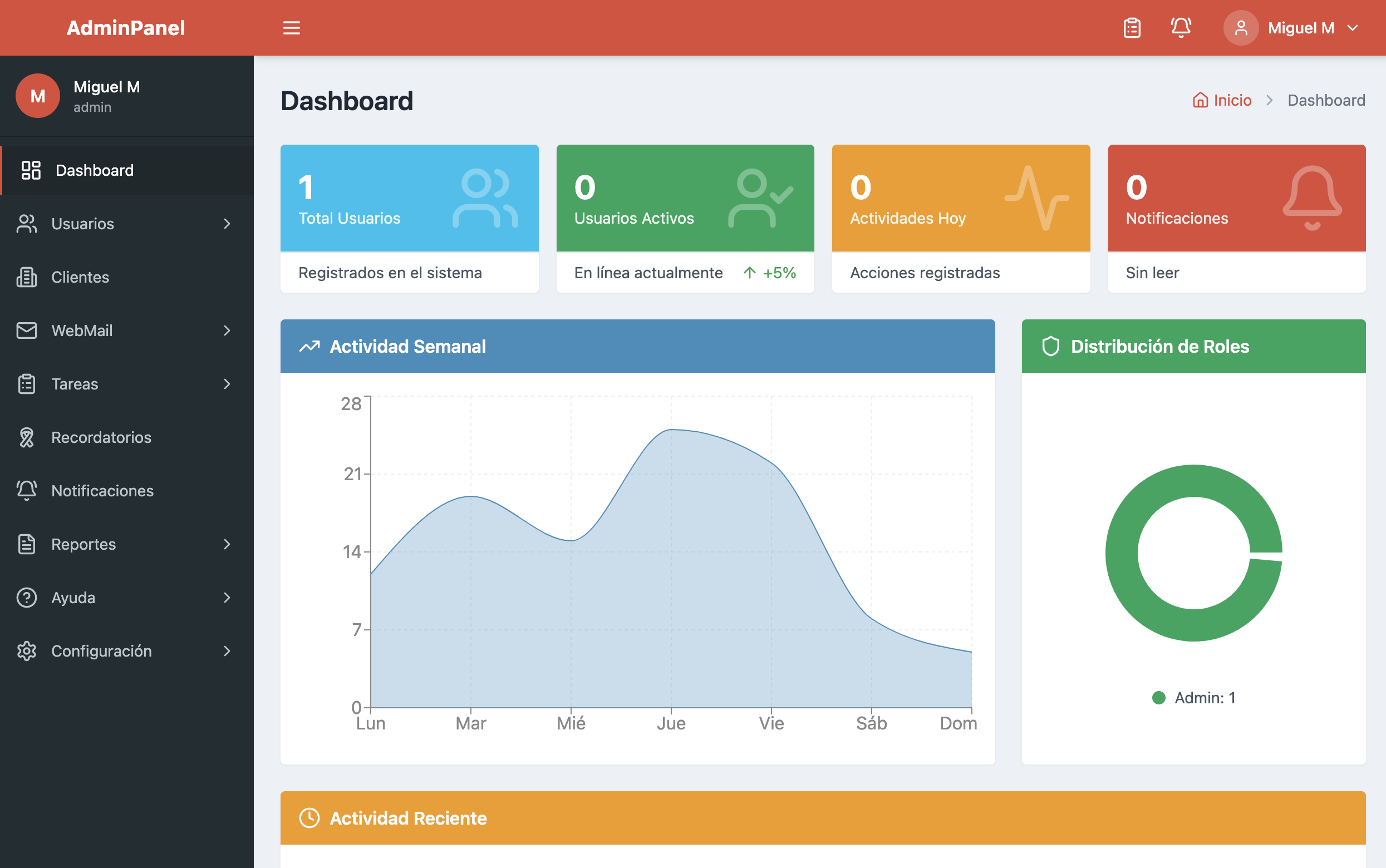Click the users icon on Total Usuarios card
Image resolution: width=1386 pixels, height=868 pixels.
(485, 198)
